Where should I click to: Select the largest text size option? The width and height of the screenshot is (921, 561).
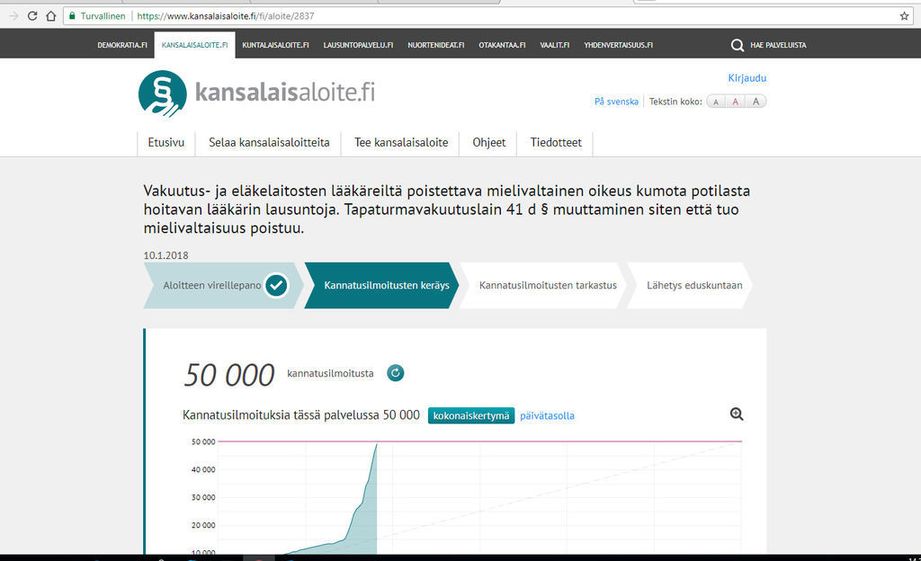[x=756, y=101]
